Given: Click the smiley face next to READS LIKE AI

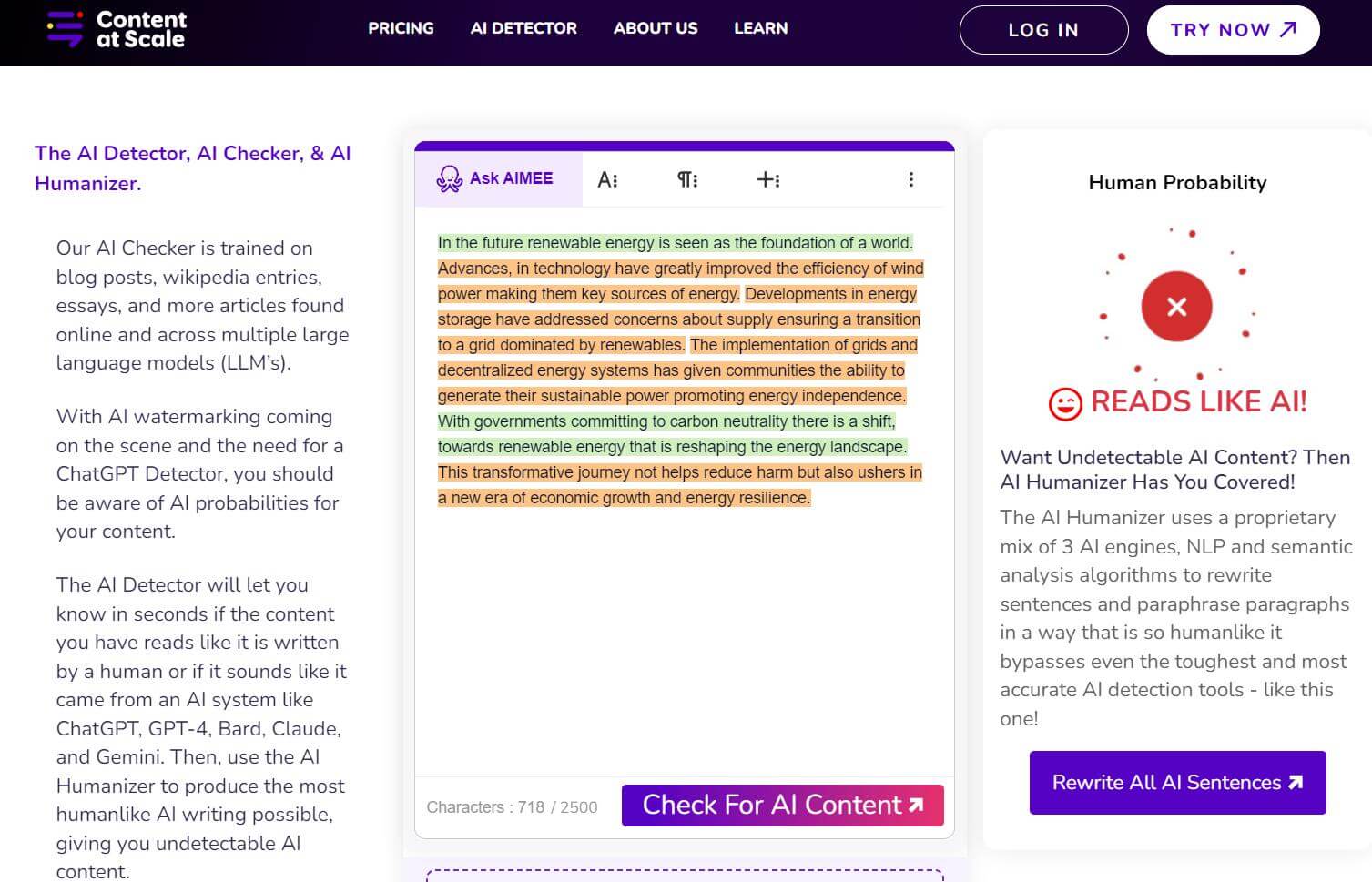Looking at the screenshot, I should point(1063,403).
